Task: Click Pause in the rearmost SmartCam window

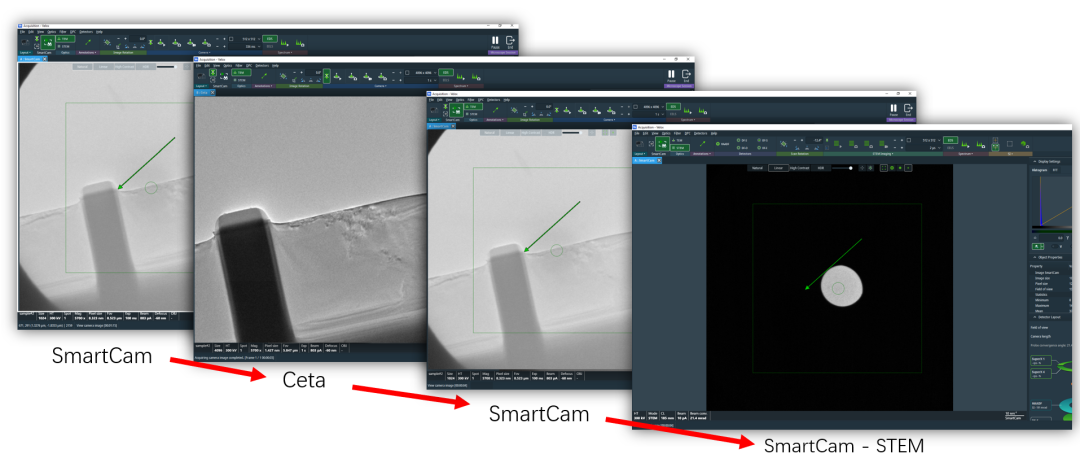Action: pyautogui.click(x=494, y=42)
